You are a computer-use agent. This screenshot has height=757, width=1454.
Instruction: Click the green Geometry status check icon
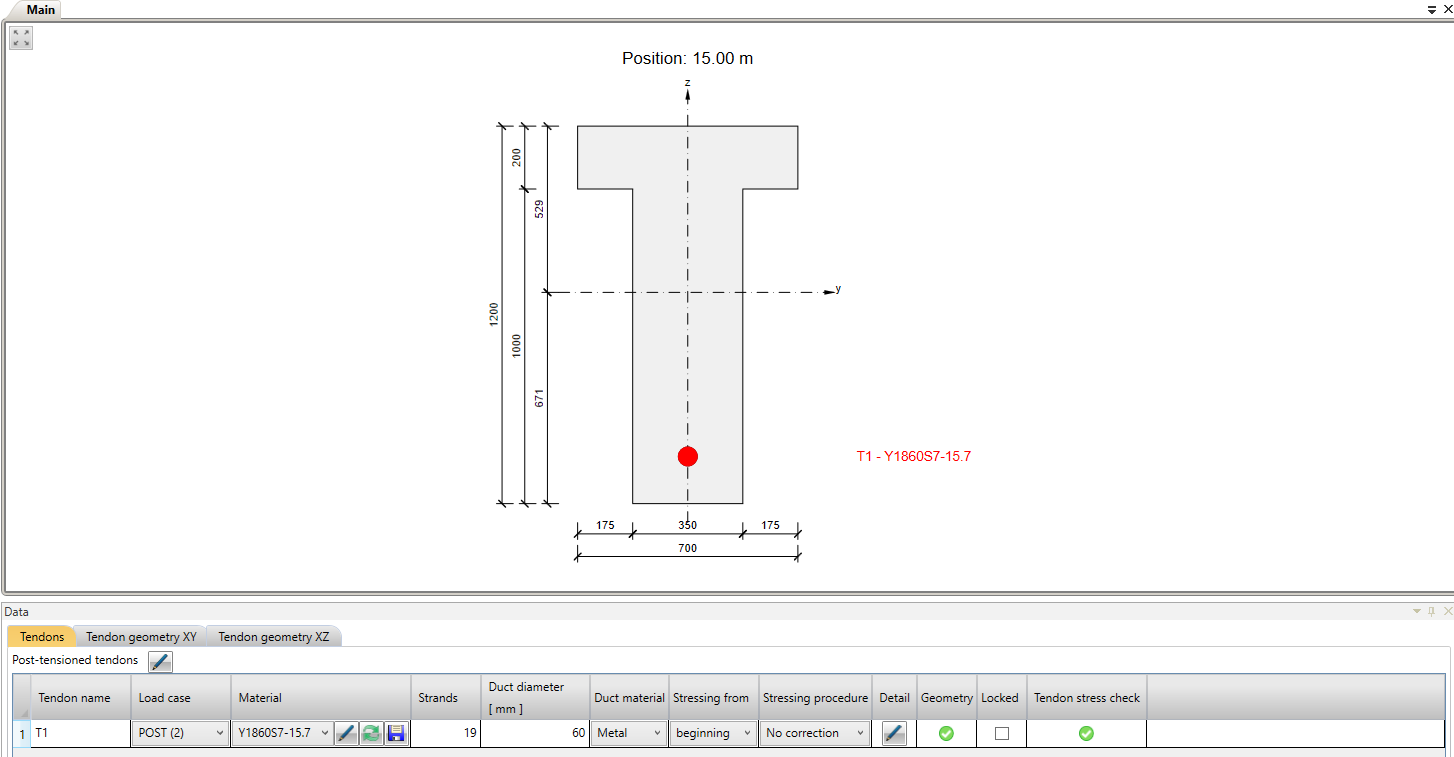(946, 733)
